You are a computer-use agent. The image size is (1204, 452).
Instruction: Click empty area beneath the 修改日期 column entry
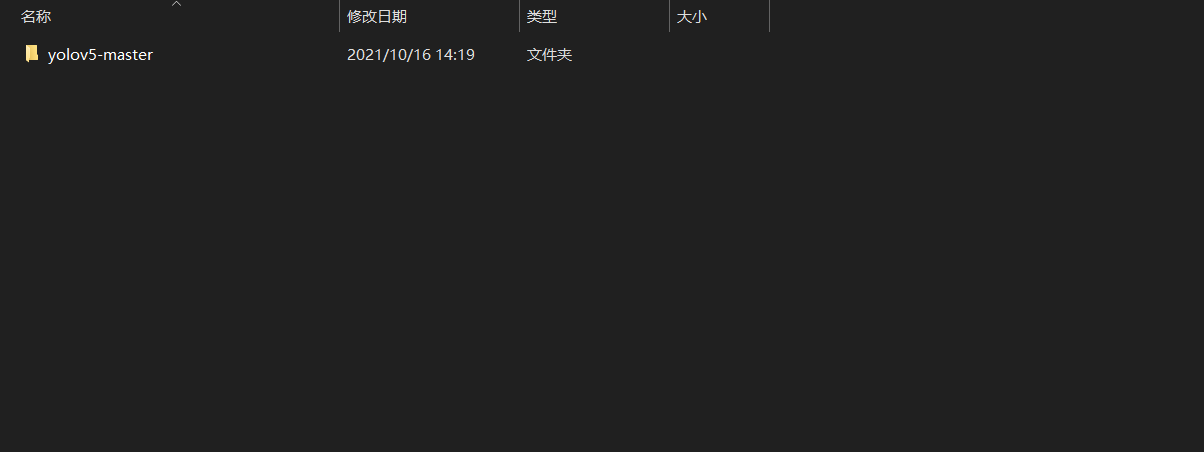pos(429,90)
